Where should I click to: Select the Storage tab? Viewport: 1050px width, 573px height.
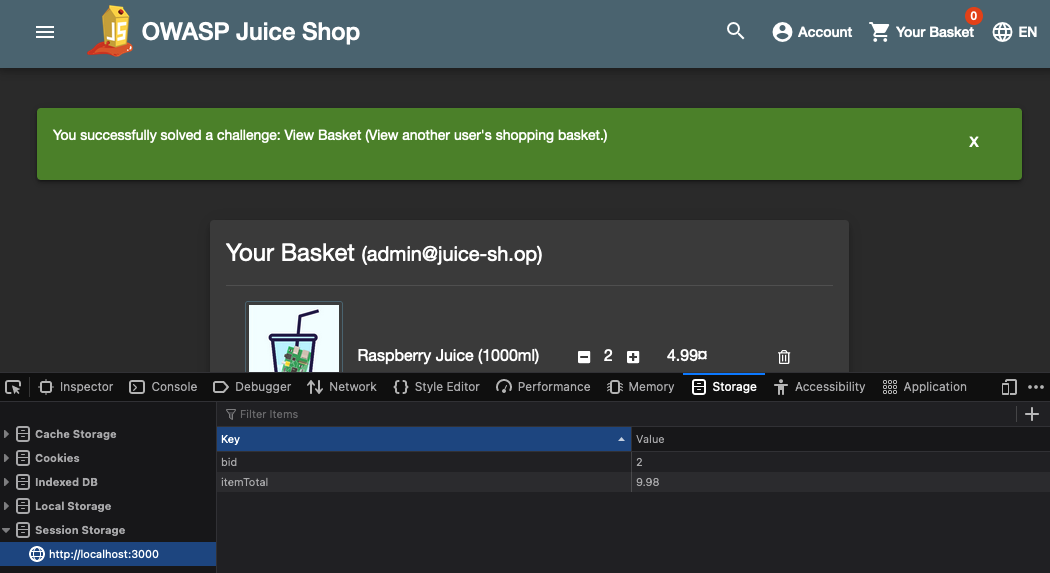724,387
